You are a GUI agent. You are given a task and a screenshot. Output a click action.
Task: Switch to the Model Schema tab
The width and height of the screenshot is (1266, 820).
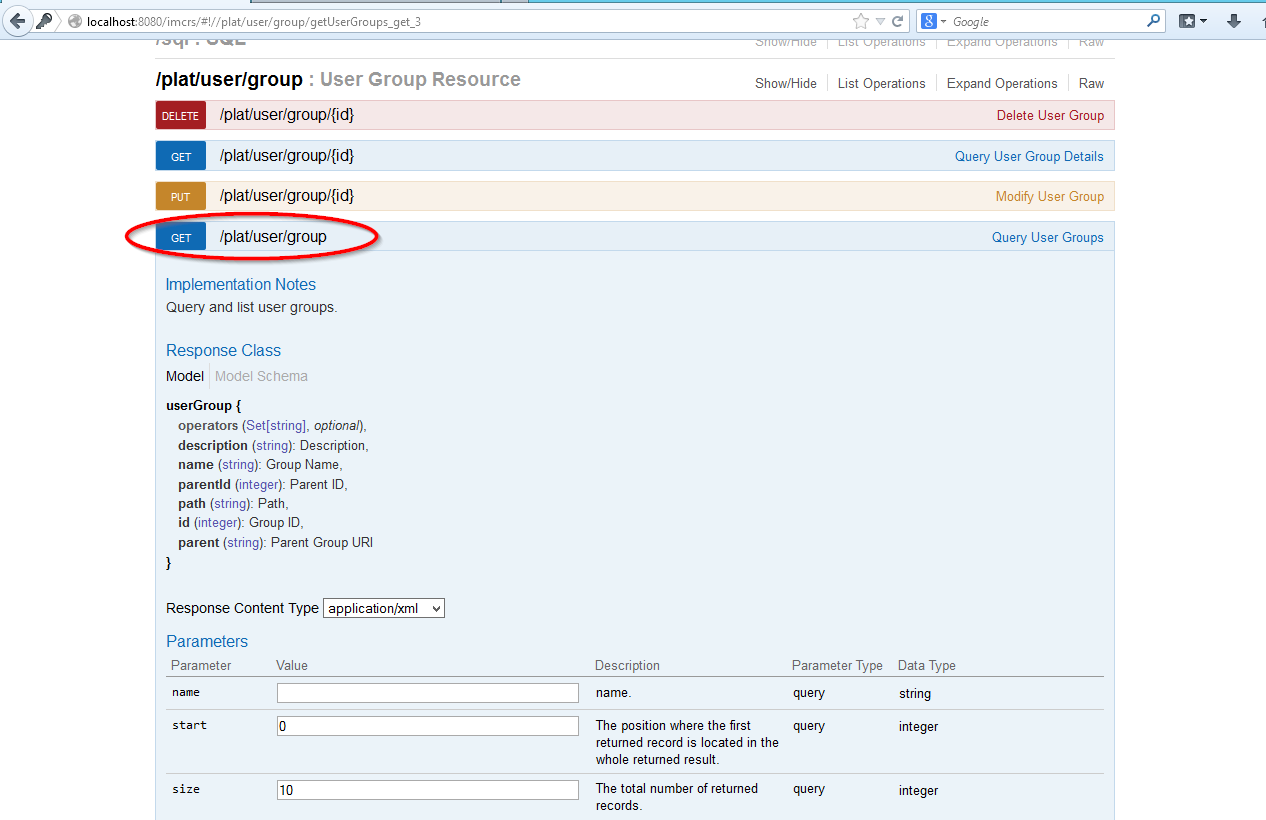pos(261,376)
